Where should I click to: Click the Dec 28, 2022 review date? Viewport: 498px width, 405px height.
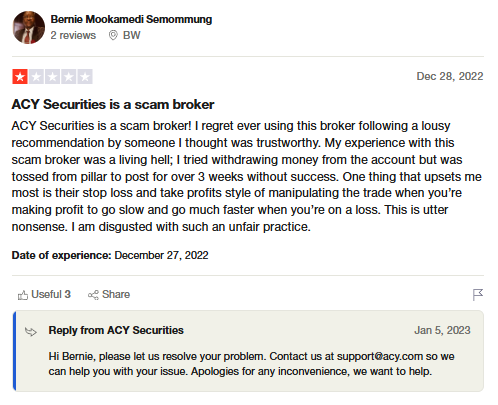pyautogui.click(x=450, y=76)
